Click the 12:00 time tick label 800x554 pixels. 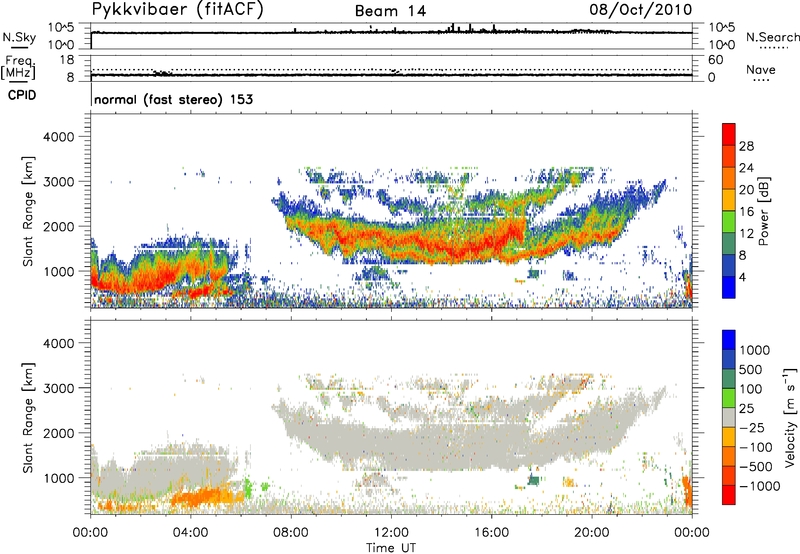click(391, 533)
